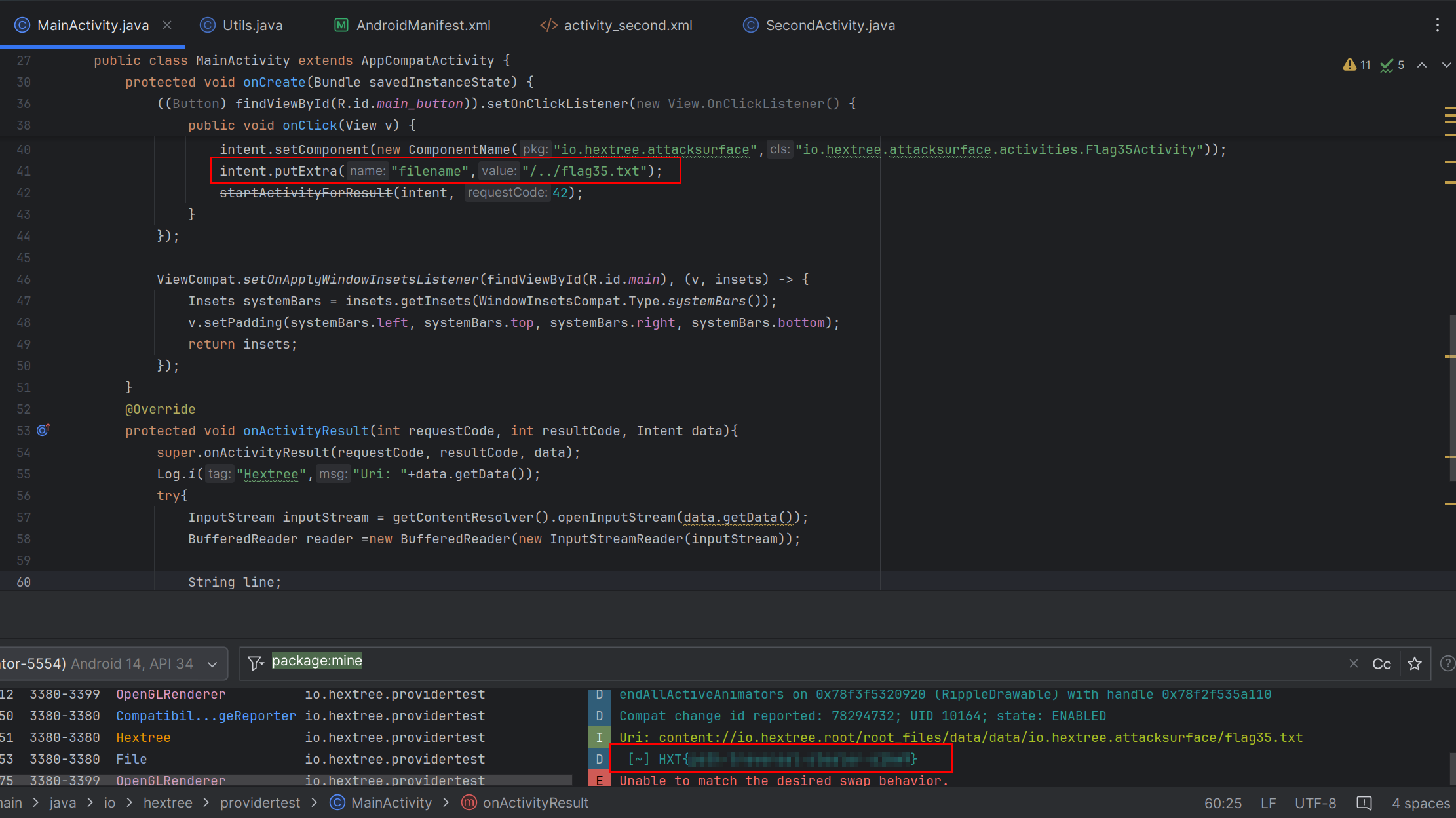Click the Uri: content://io.hextree.root log entry
This screenshot has height=818, width=1456.
[x=961, y=737]
